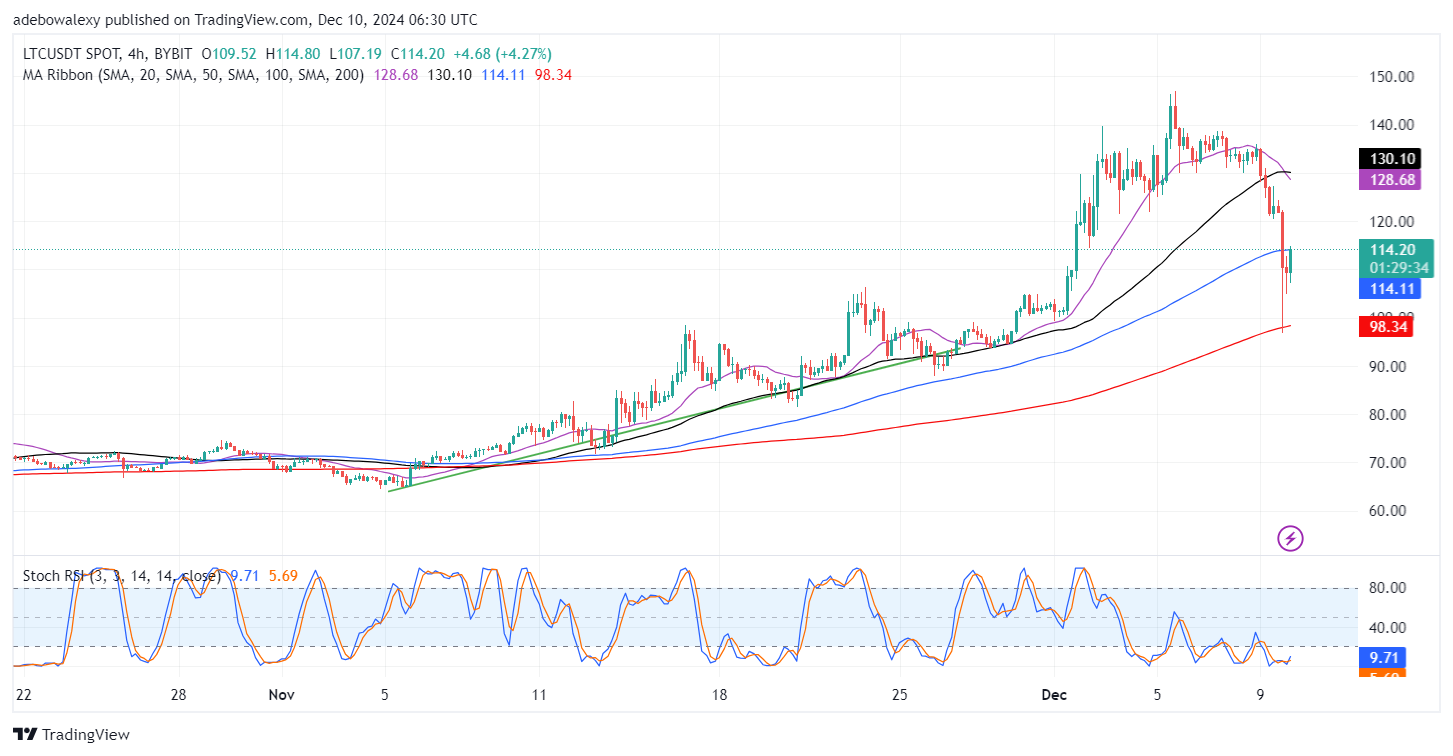Click the 28 date on time axis
The image size is (1453, 756).
click(178, 694)
